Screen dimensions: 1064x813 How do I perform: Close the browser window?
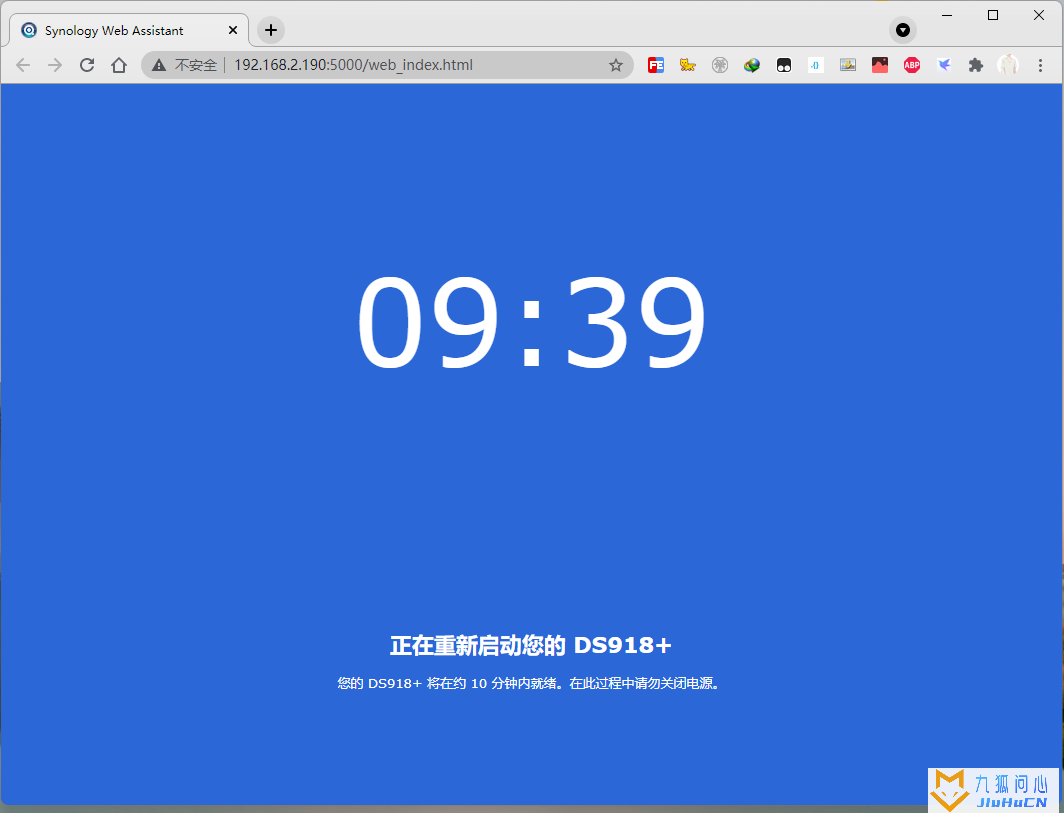pos(1039,15)
